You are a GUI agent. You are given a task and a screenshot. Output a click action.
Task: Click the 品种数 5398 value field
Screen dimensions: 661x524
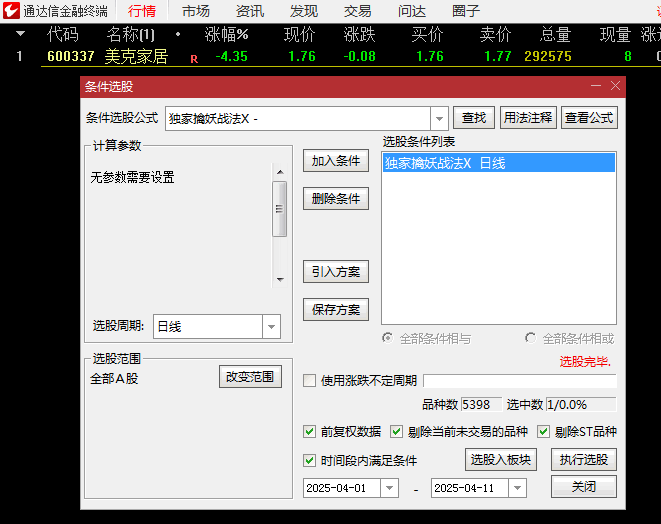481,405
